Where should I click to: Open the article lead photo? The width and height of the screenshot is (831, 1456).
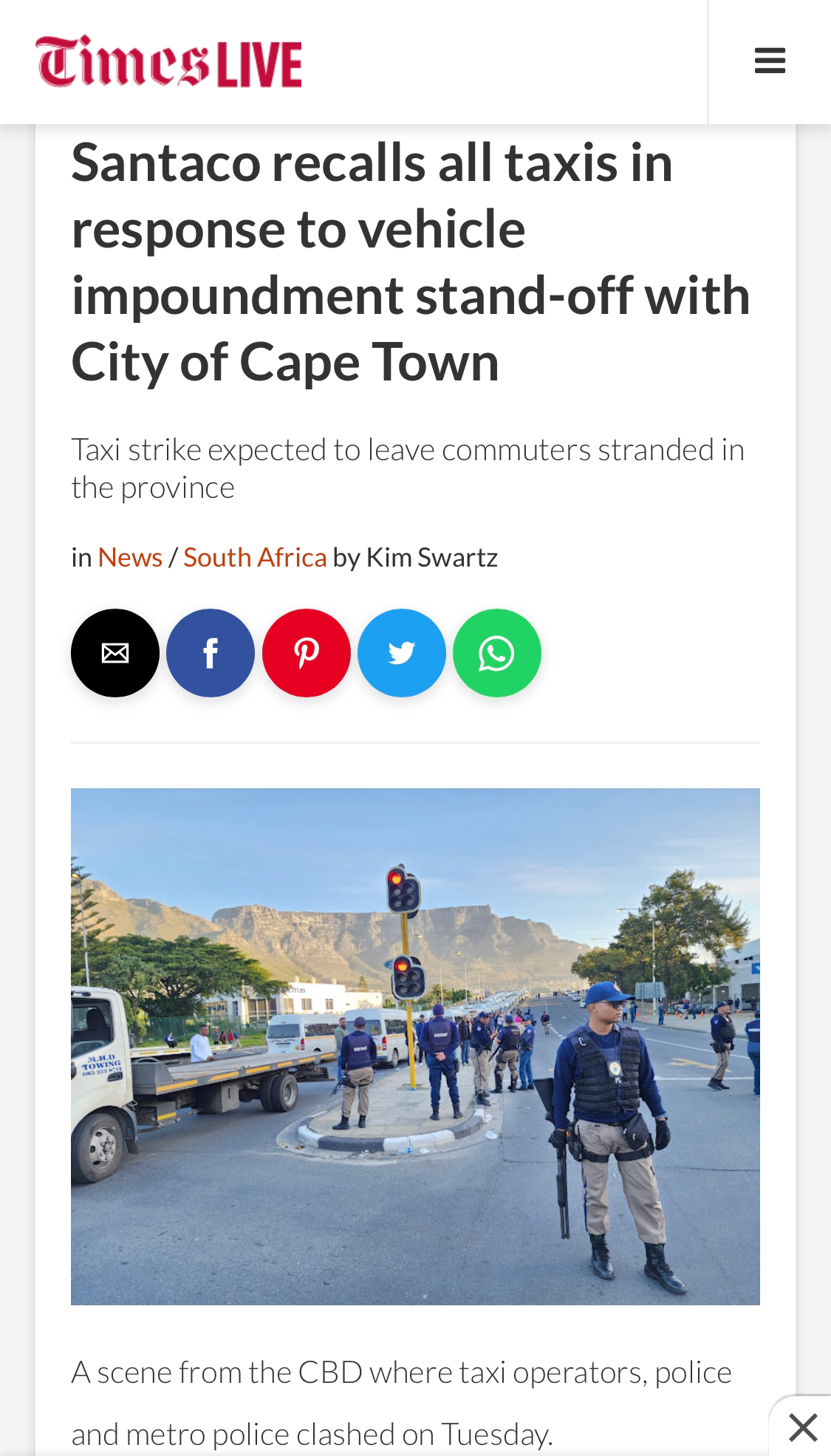[415, 1046]
